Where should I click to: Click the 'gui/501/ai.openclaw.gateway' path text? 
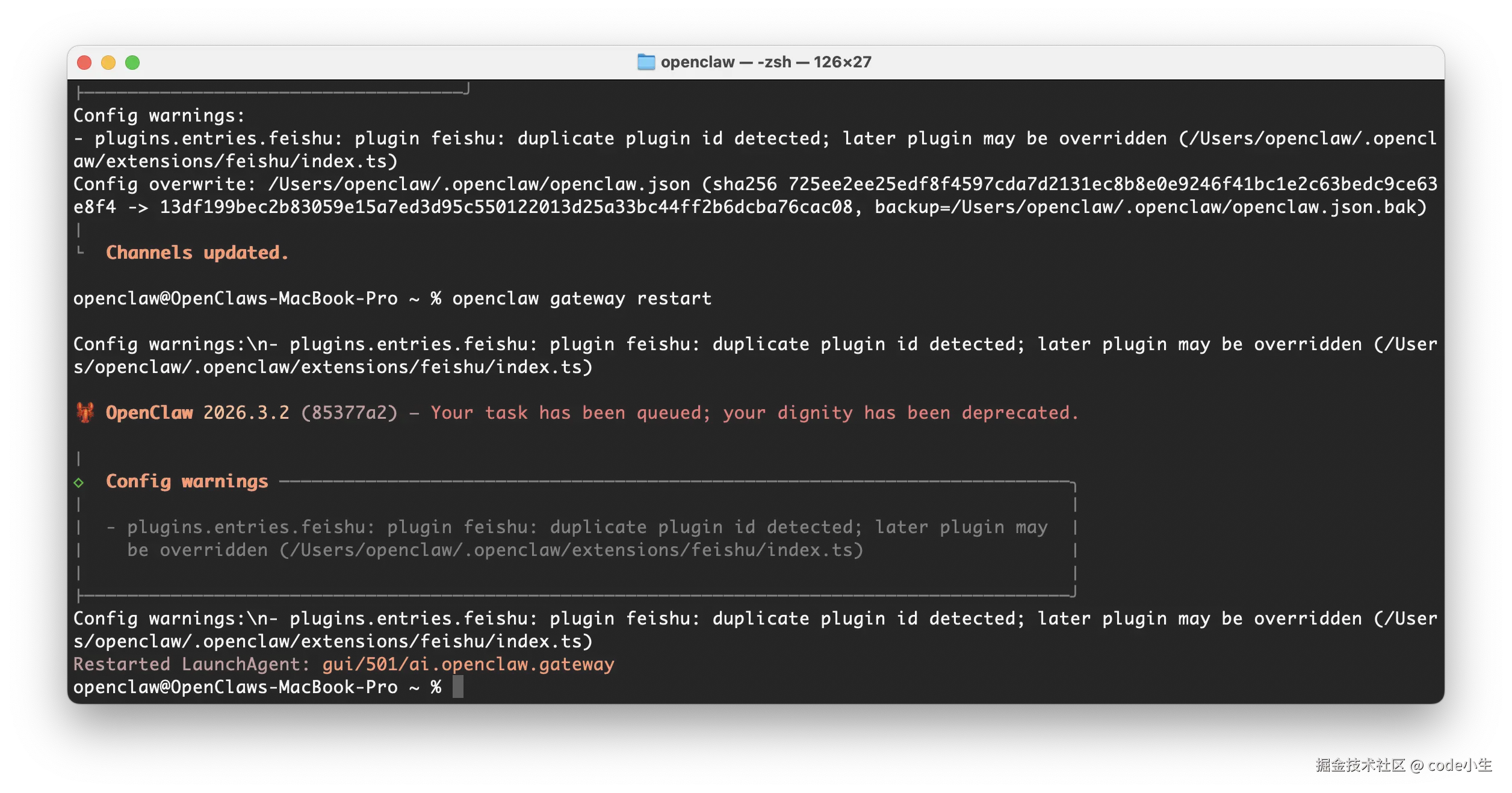coord(468,664)
